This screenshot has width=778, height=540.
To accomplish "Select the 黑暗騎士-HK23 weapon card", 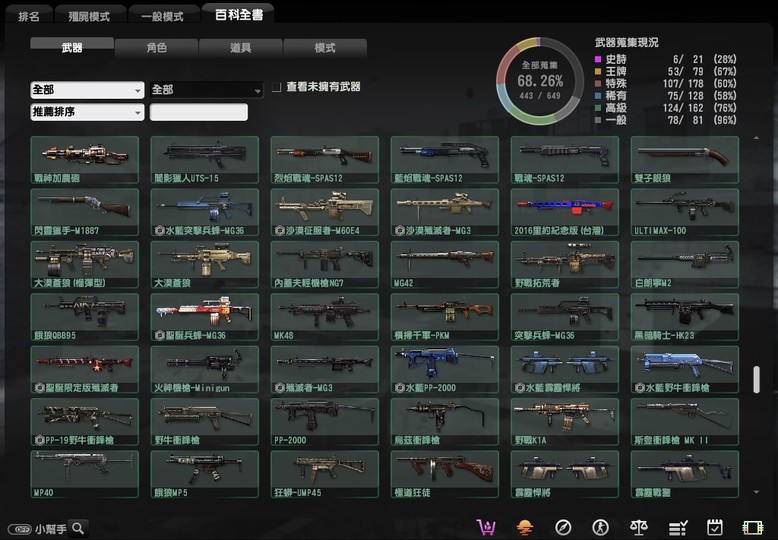I will (685, 317).
